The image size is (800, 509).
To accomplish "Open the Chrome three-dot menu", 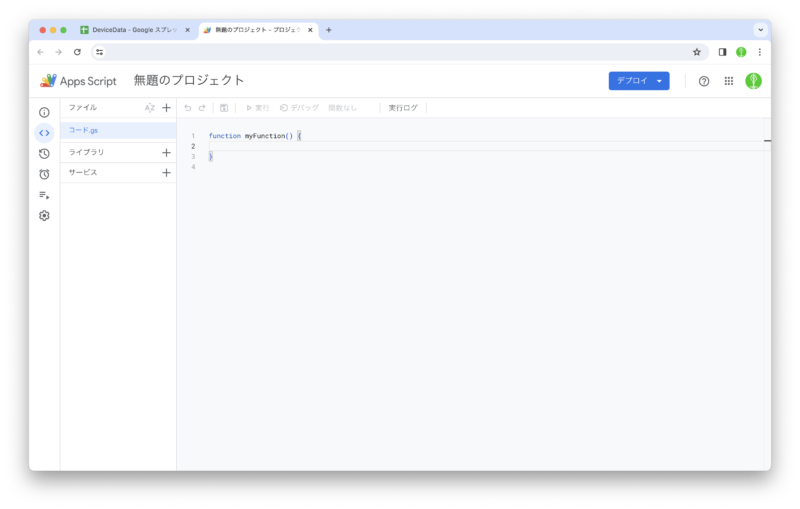I will coord(760,52).
